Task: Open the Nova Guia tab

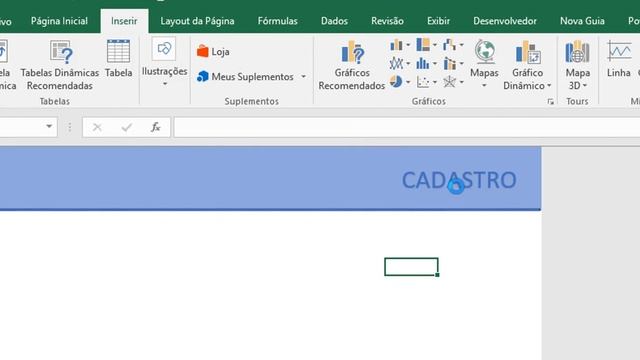Action: coord(582,21)
